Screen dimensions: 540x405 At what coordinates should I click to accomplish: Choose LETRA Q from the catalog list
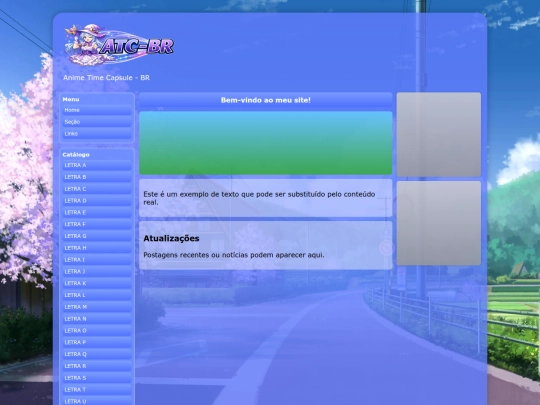[97, 354]
